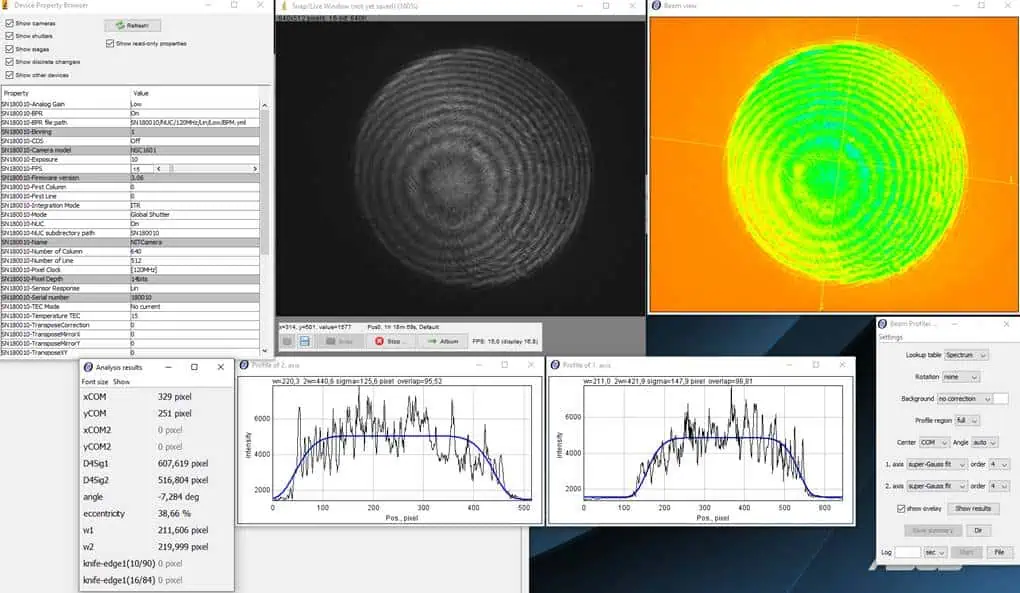This screenshot has height=593, width=1020.
Task: Click the FPS readout in Snap/Live window
Action: tap(505, 341)
